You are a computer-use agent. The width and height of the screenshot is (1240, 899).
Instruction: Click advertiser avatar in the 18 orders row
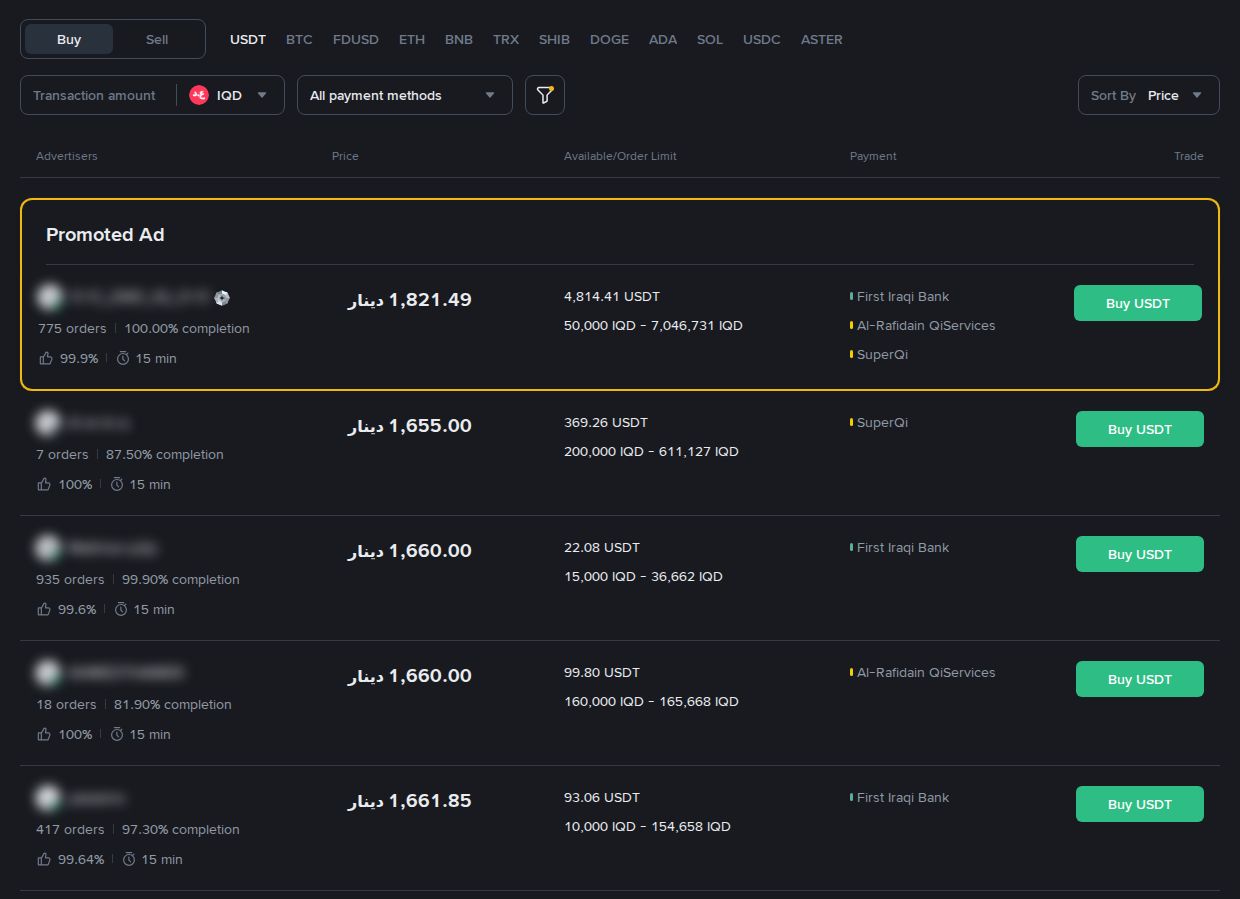(46, 673)
